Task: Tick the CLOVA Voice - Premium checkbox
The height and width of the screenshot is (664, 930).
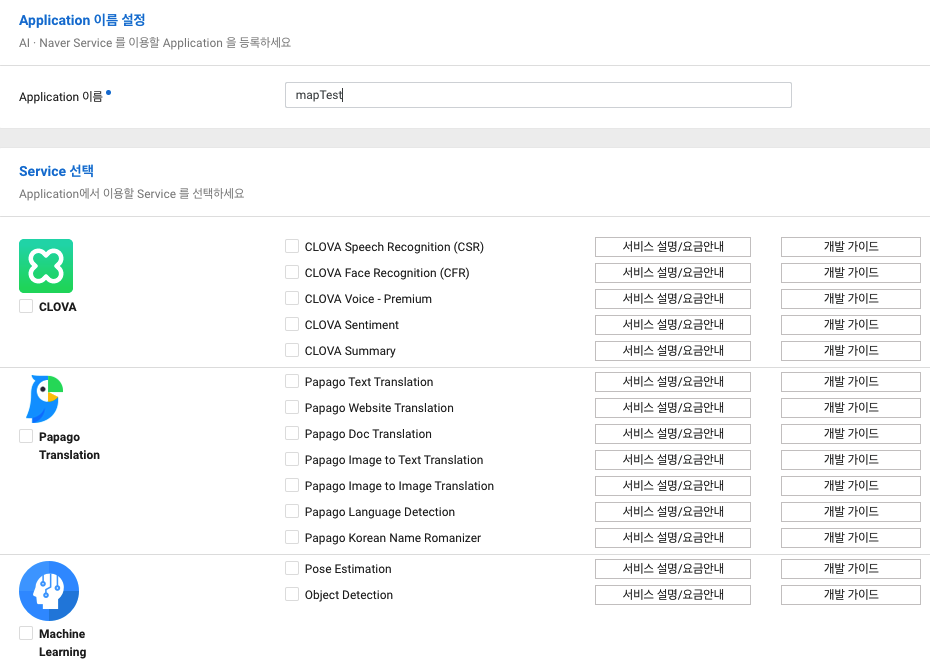Action: [292, 298]
